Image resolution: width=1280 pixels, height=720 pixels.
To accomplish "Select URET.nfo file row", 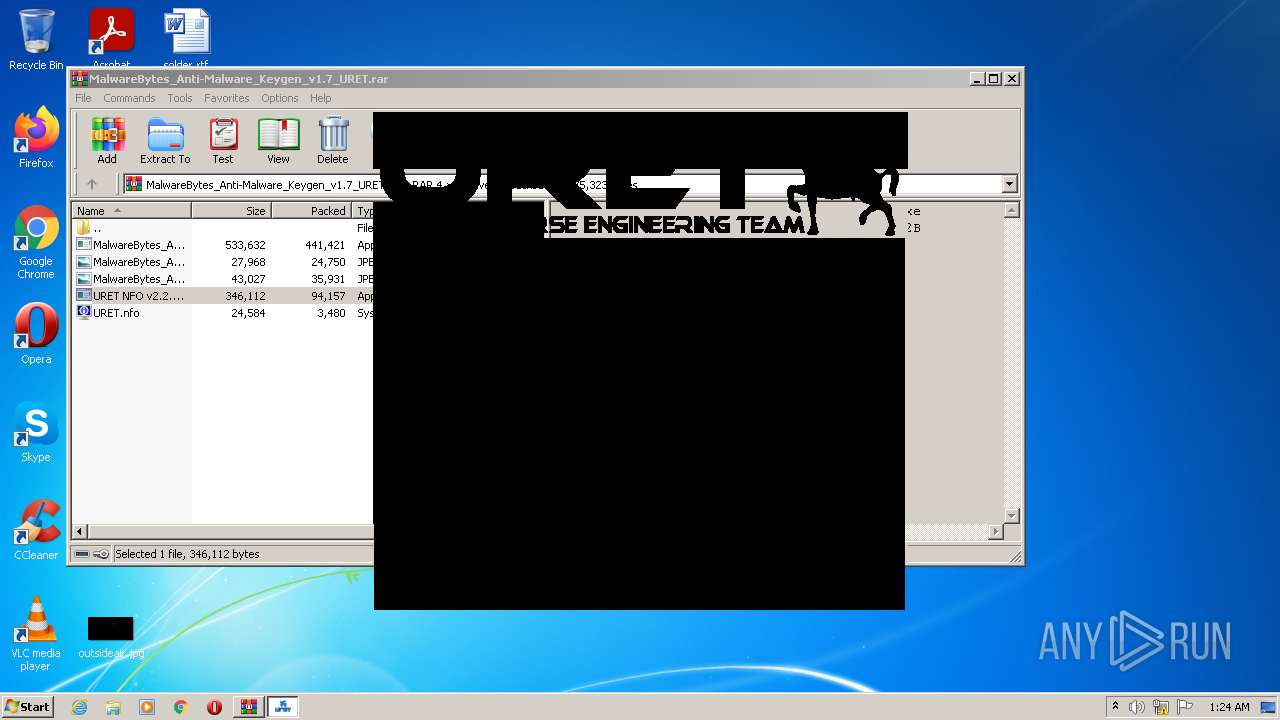I will [223, 313].
